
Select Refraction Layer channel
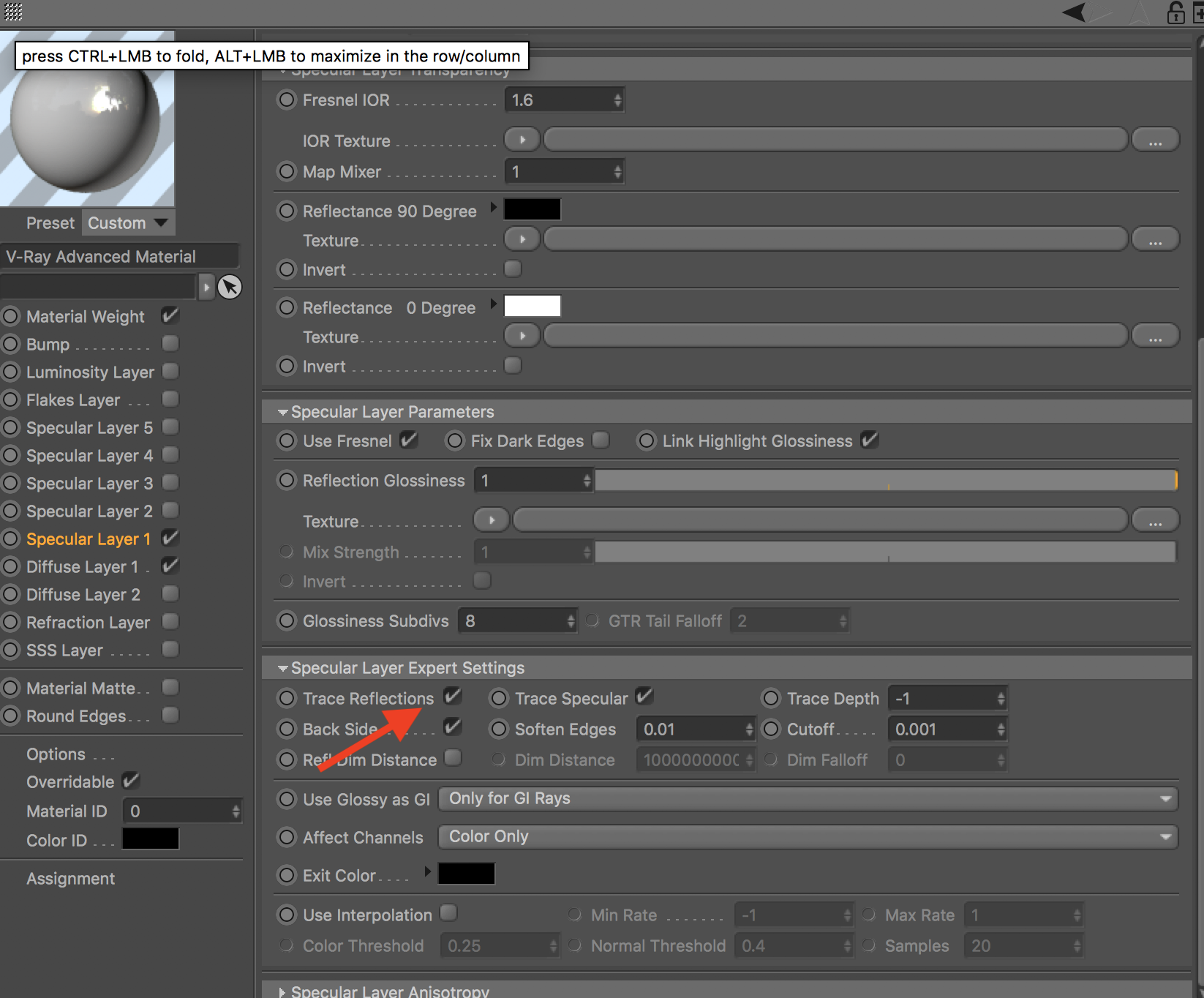[88, 623]
